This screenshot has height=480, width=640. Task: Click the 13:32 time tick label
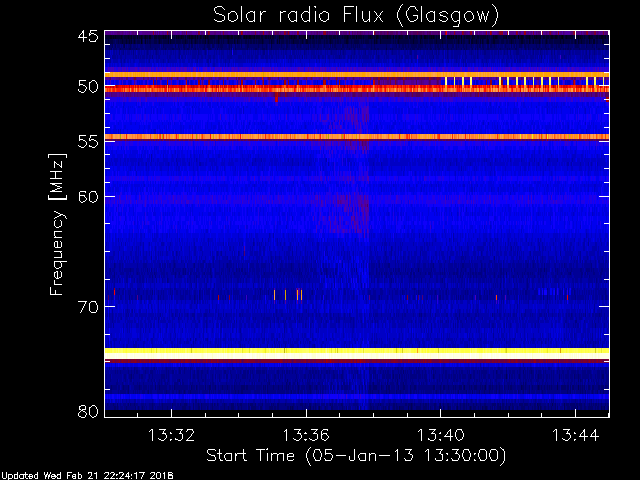(x=171, y=435)
